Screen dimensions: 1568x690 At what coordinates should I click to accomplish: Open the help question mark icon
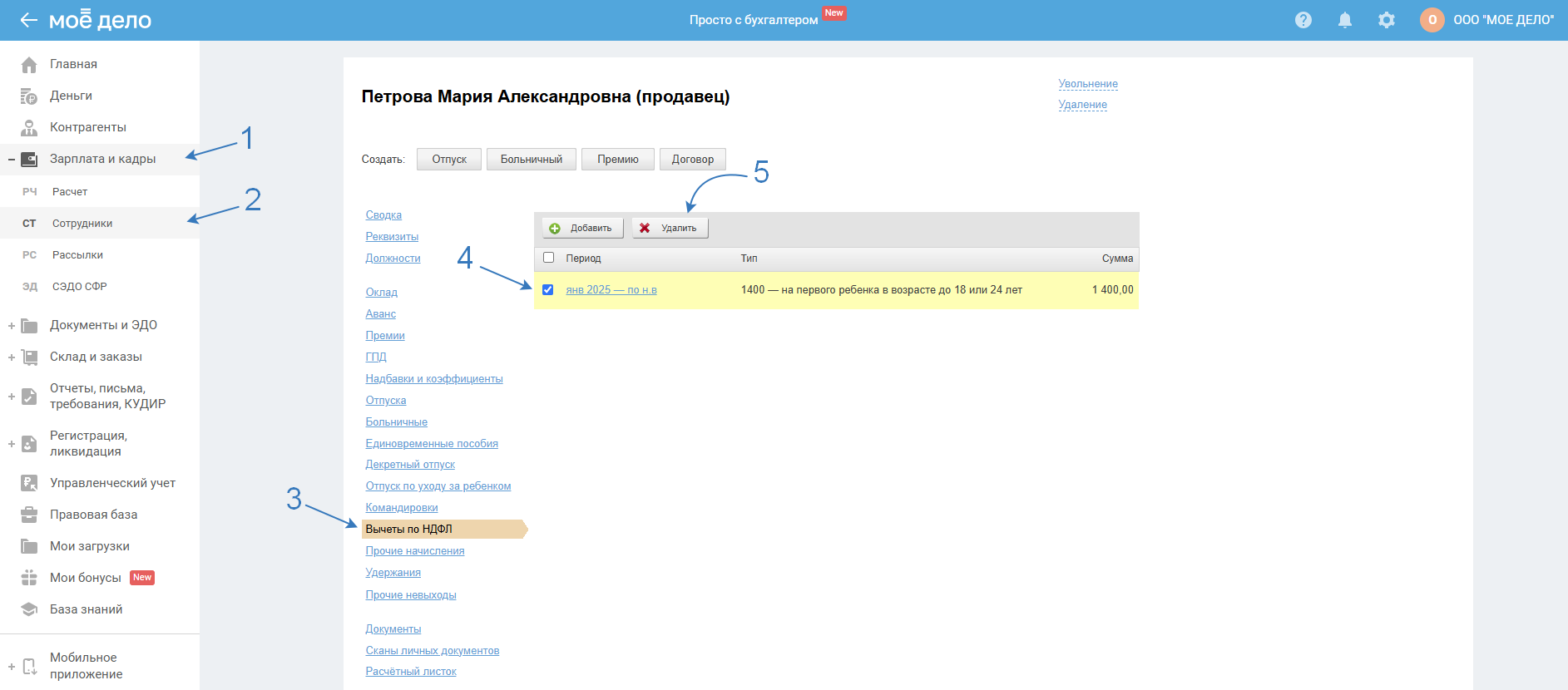[1303, 20]
